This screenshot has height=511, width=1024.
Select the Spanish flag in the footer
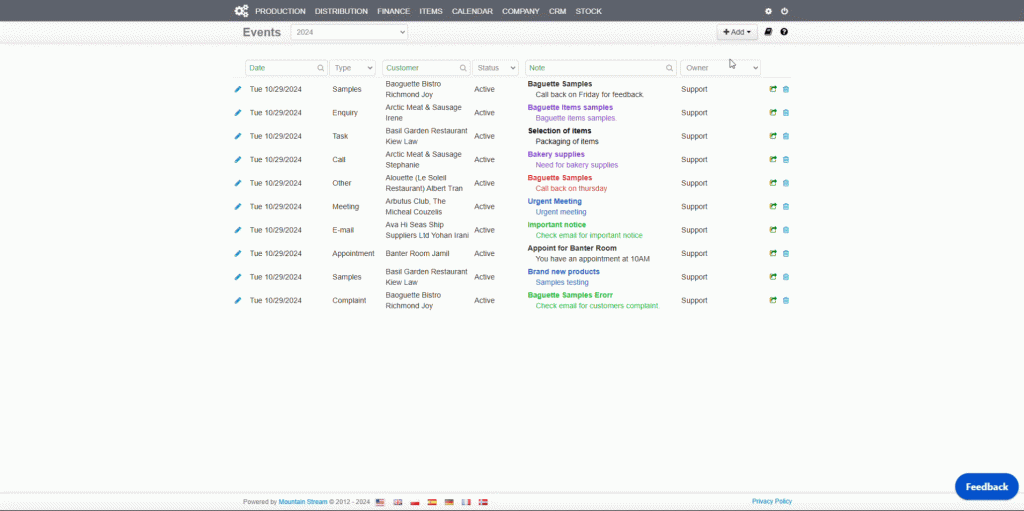pos(432,502)
